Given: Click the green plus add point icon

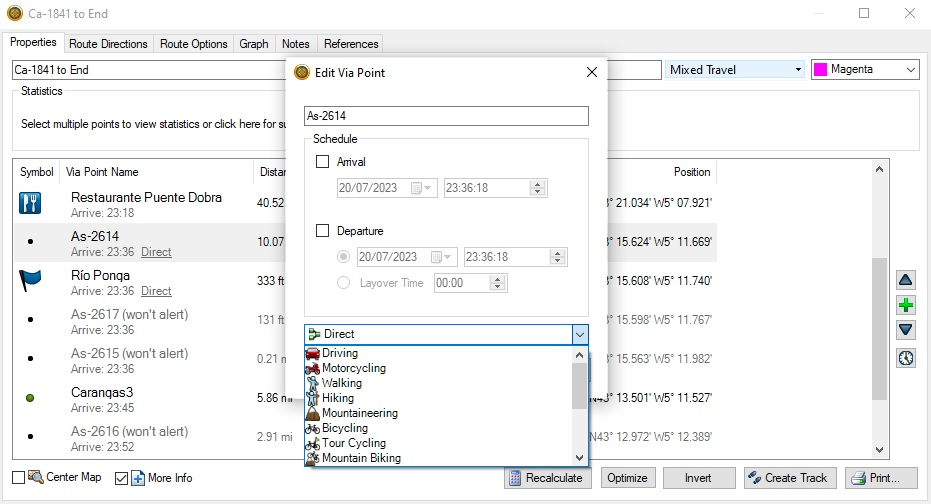Looking at the screenshot, I should (x=906, y=305).
